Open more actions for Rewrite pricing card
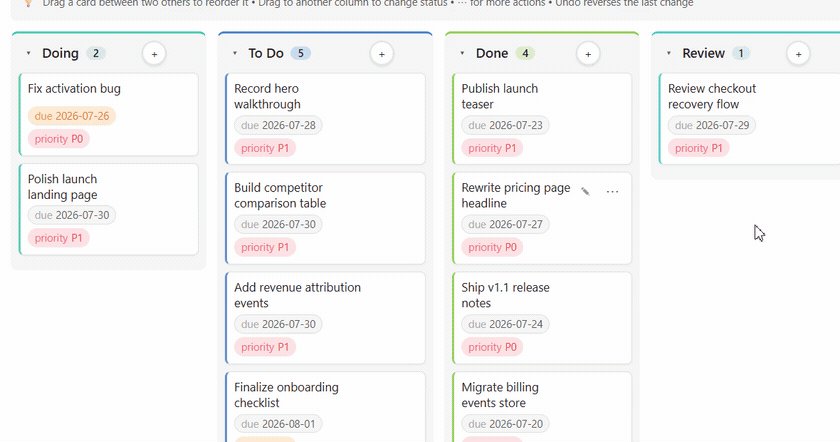The image size is (840, 442). pyautogui.click(x=612, y=191)
